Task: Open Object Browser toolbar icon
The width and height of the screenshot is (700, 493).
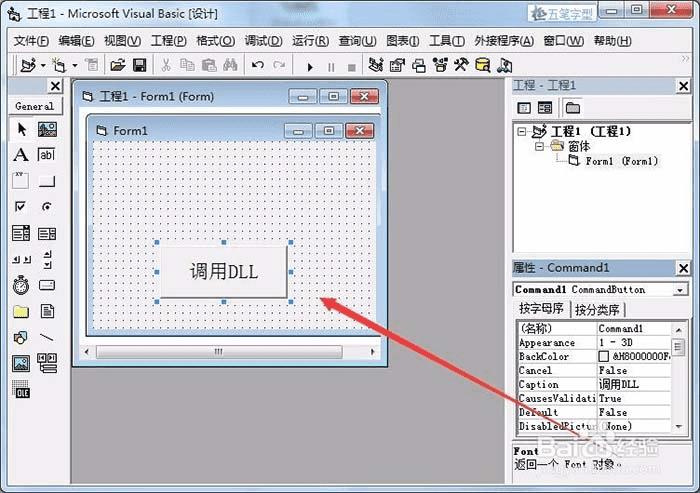Action: click(x=440, y=66)
